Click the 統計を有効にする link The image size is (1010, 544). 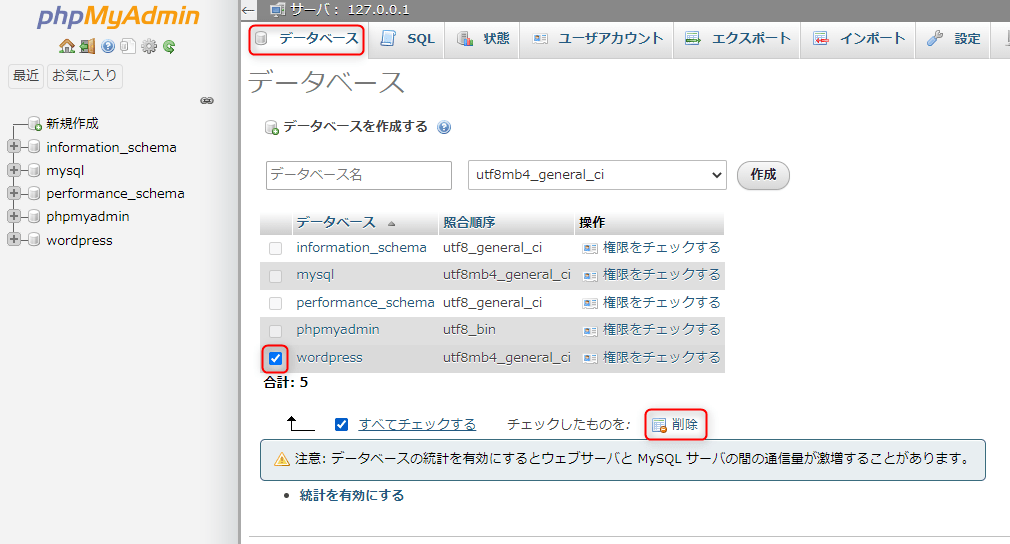[x=352, y=496]
